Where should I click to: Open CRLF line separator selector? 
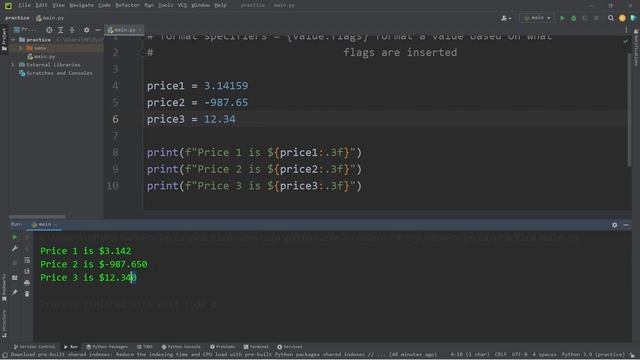coord(500,355)
